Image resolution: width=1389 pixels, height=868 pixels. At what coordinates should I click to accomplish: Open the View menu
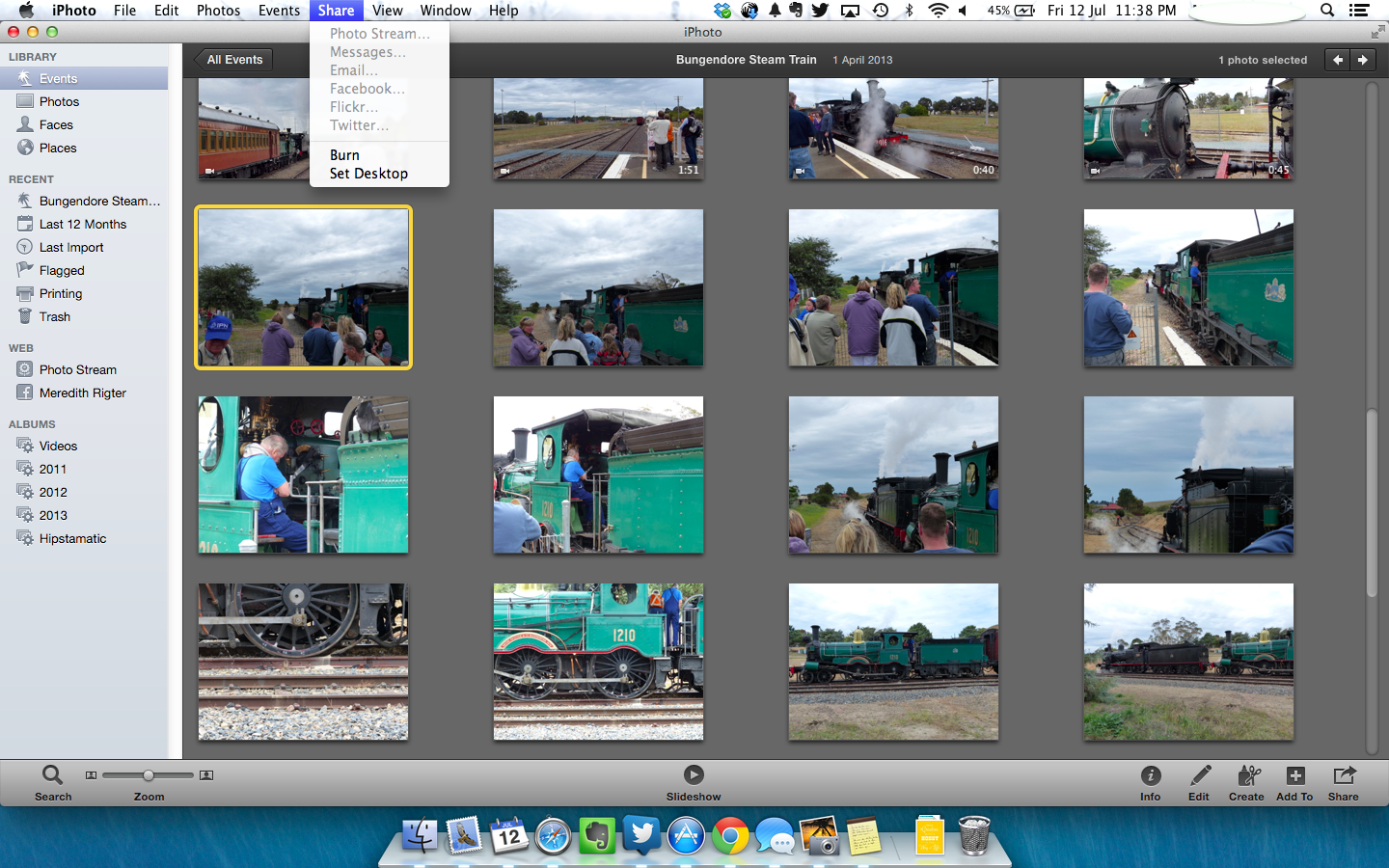387,11
